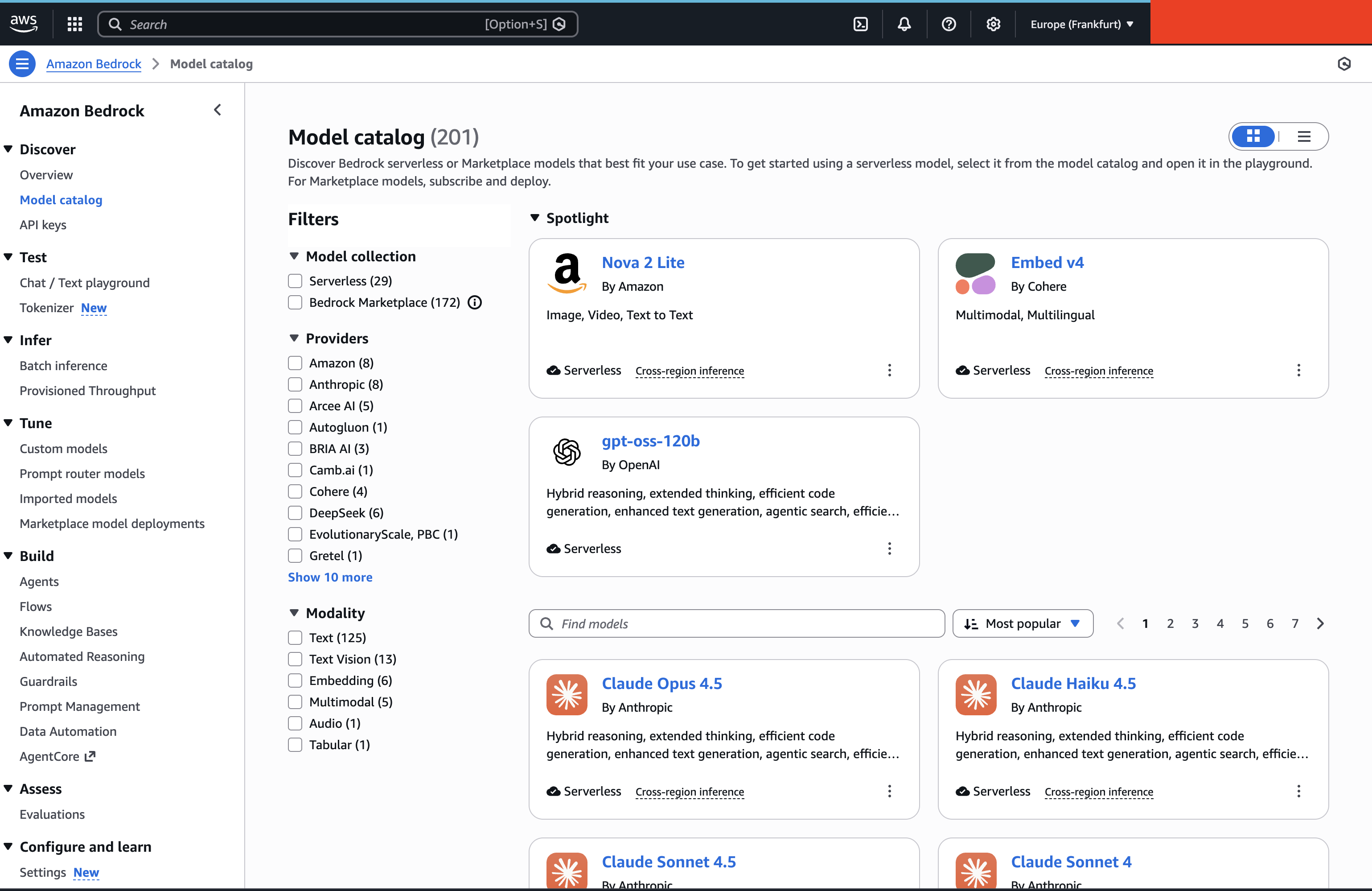The width and height of the screenshot is (1372, 891).
Task: Enable the Anthropic (8) provider filter
Action: [295, 385]
